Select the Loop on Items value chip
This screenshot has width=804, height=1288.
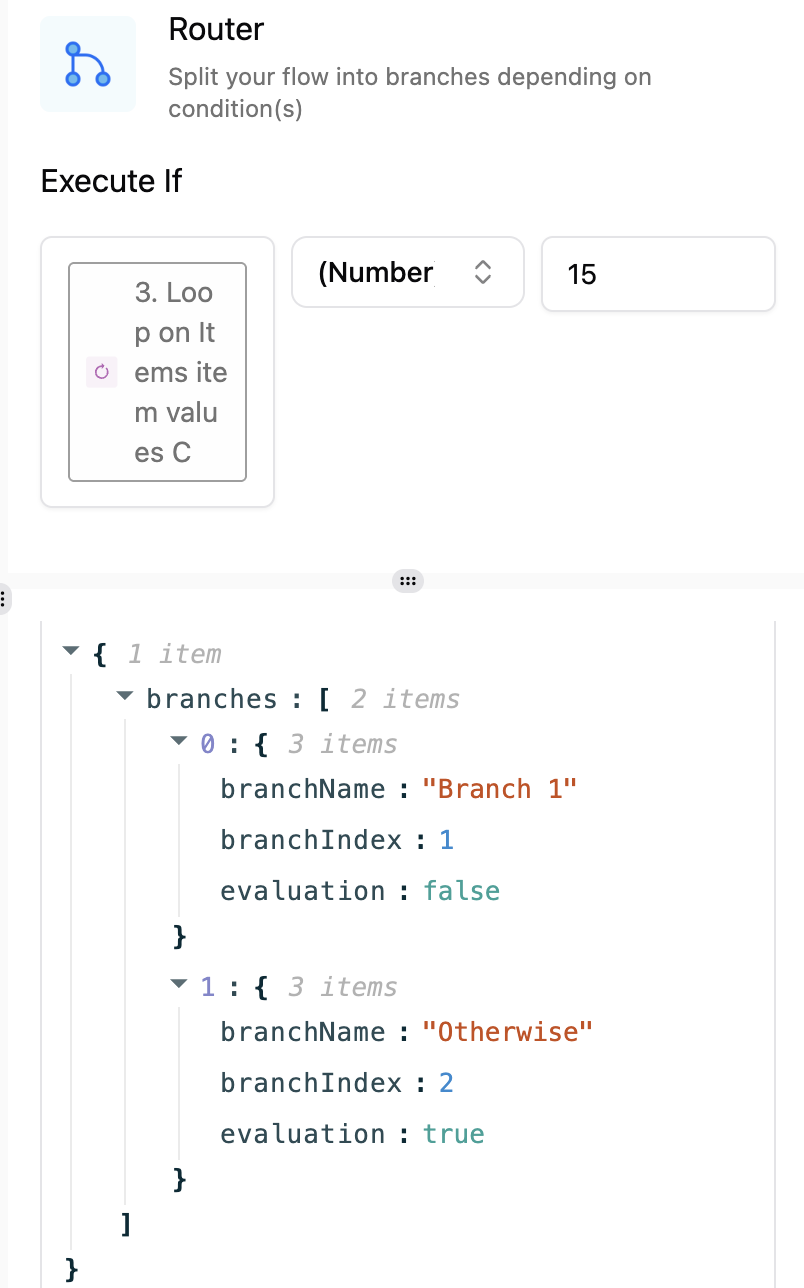157,372
